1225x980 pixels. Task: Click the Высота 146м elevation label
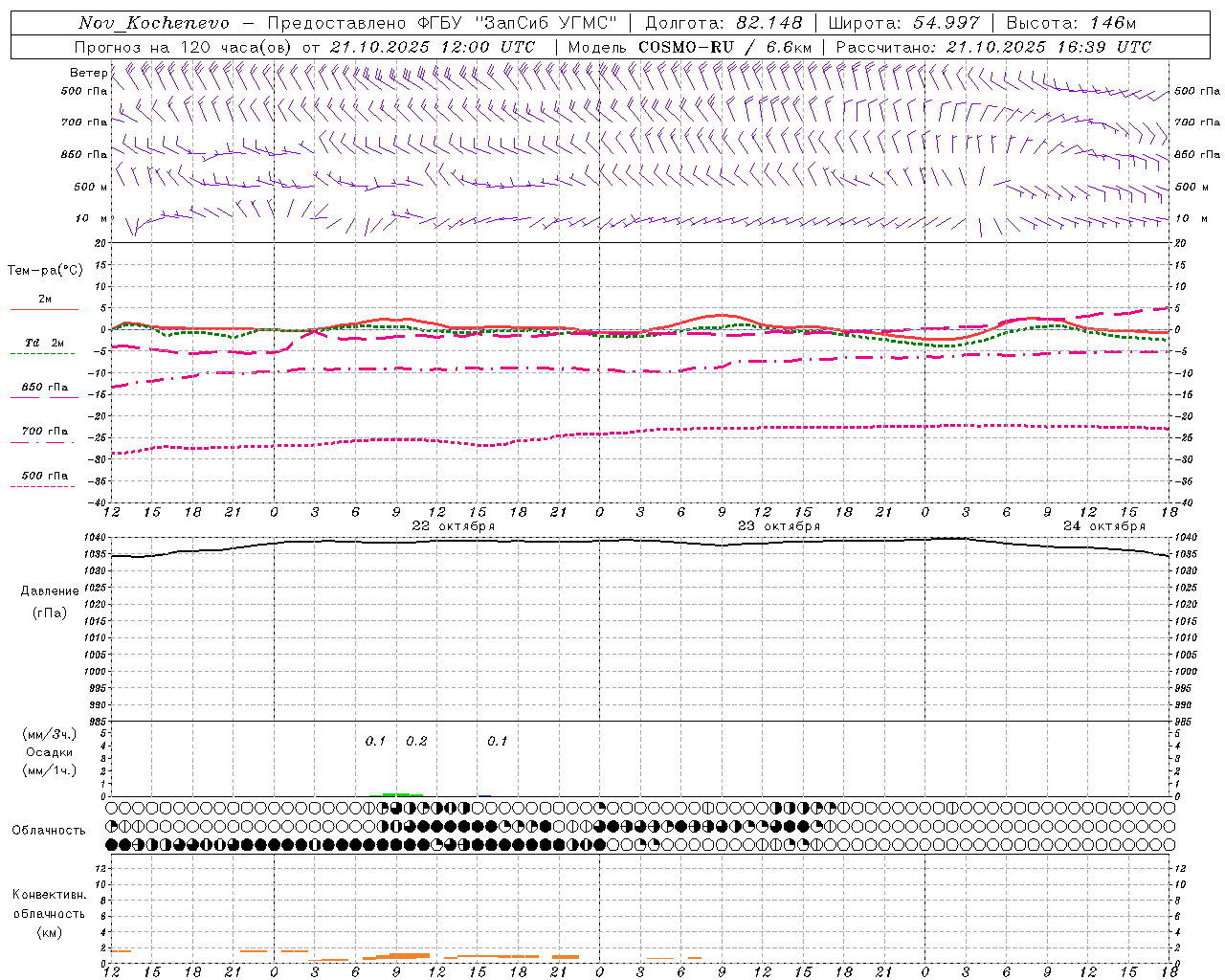[x=1071, y=23]
